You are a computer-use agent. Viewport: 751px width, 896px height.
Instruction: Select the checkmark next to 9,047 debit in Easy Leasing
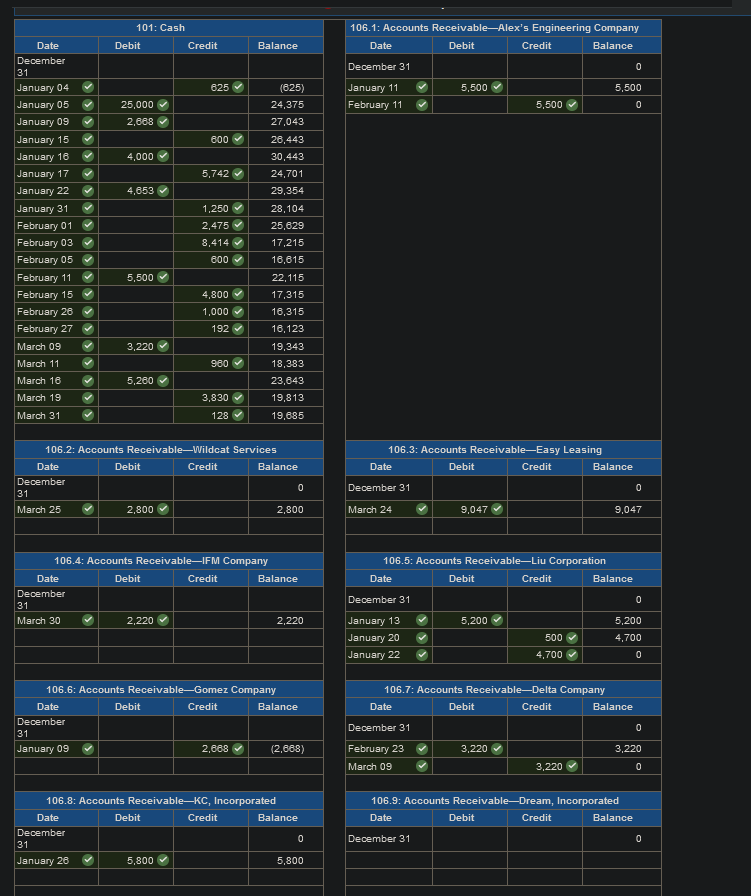click(497, 509)
